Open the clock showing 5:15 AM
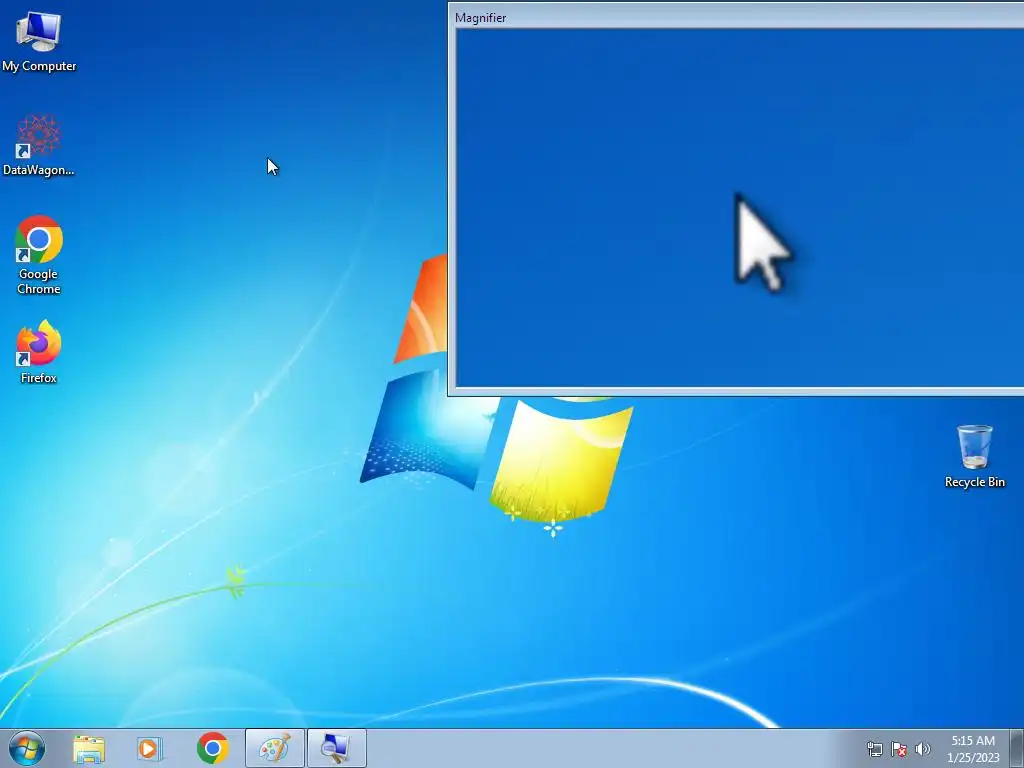Viewport: 1024px width, 768px height. coord(973,748)
